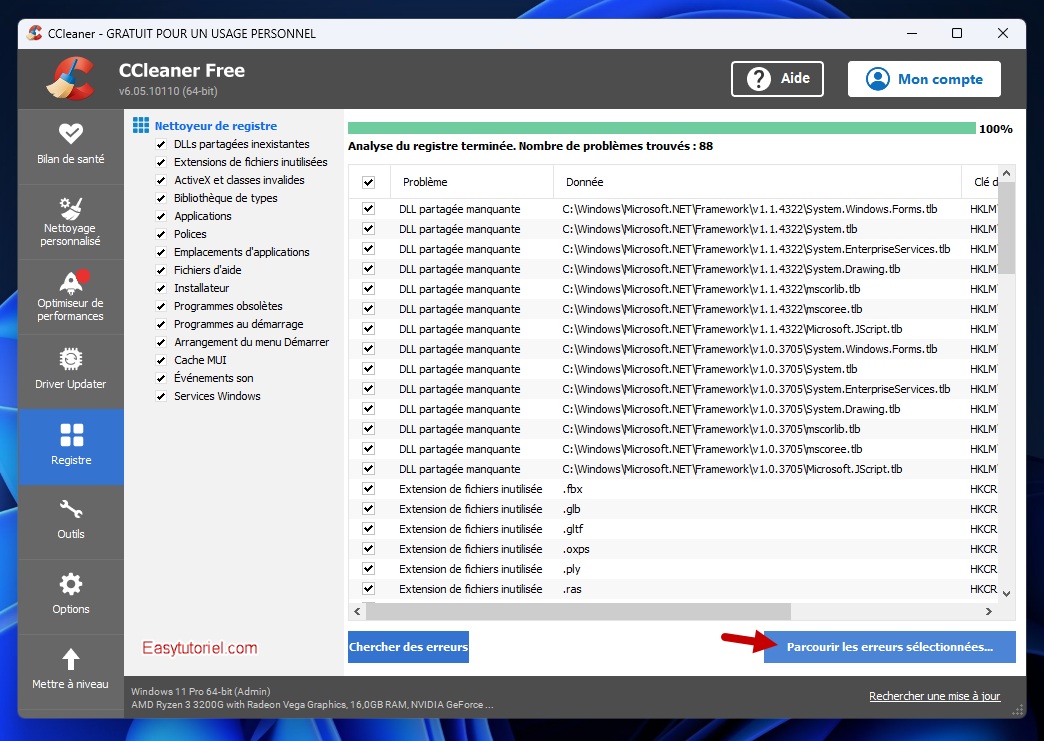Sort by the Problème column header
Viewport: 1044px width, 741px height.
pyautogui.click(x=473, y=182)
